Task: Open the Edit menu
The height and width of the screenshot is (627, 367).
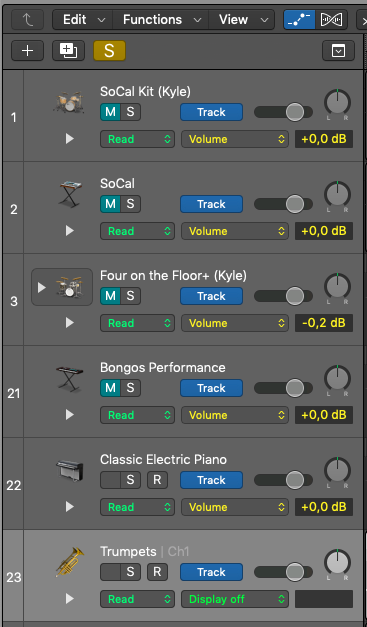Action: coord(83,20)
